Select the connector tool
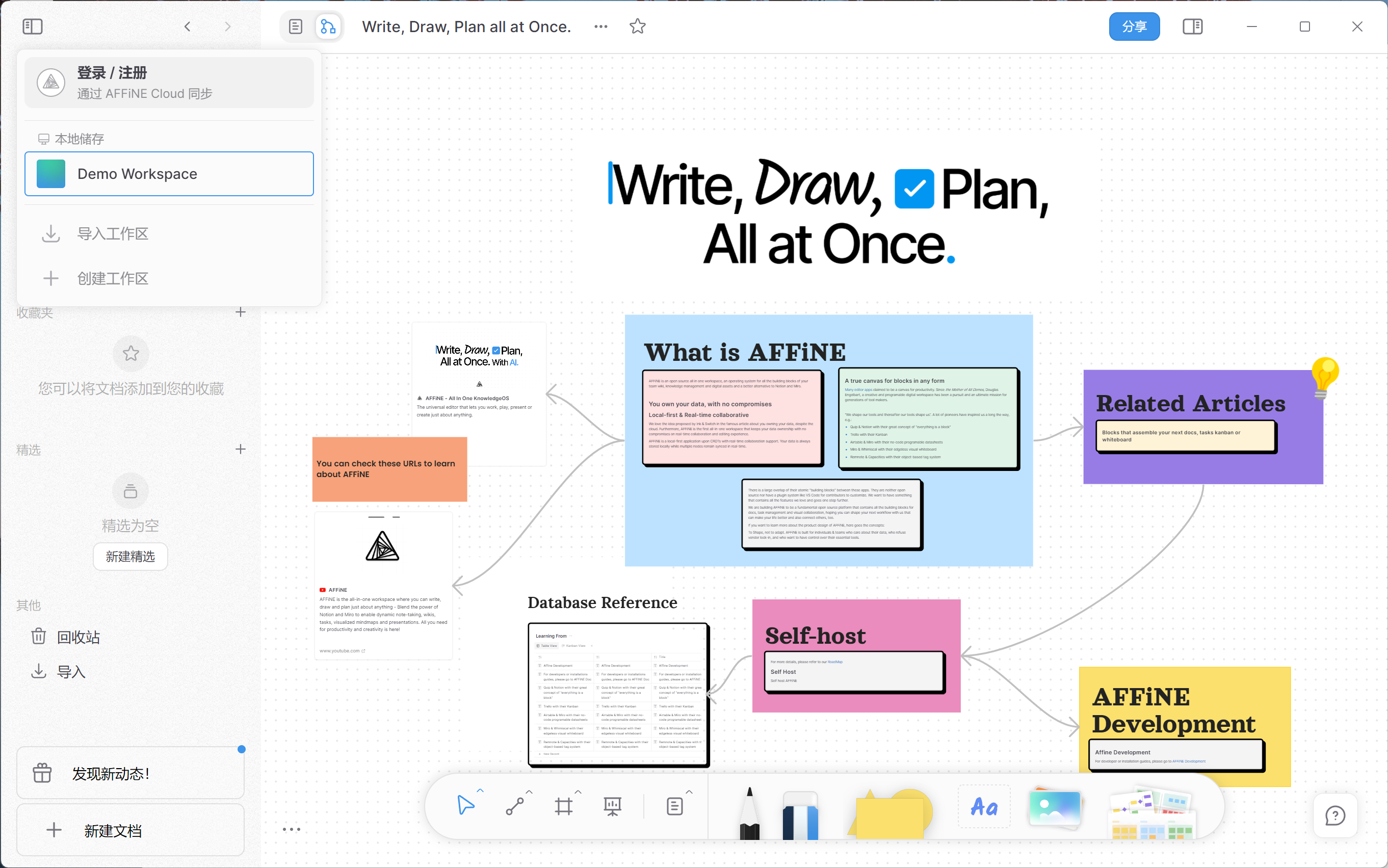Image resolution: width=1388 pixels, height=868 pixels. (x=514, y=806)
